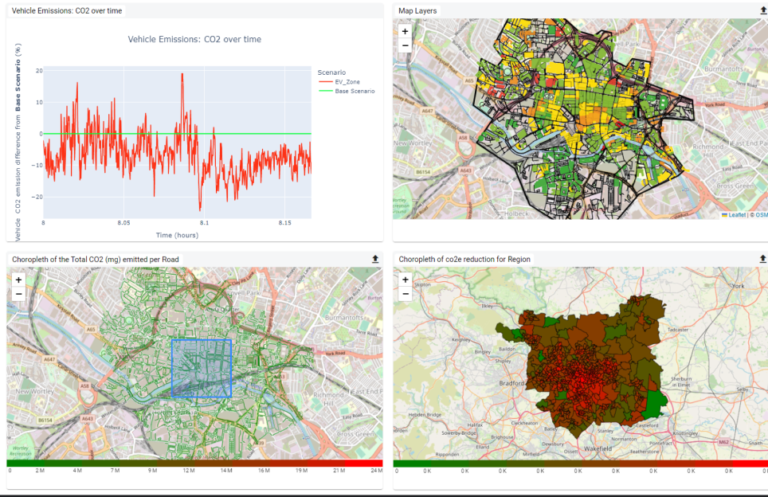Open the OSM attribution link

pyautogui.click(x=761, y=214)
